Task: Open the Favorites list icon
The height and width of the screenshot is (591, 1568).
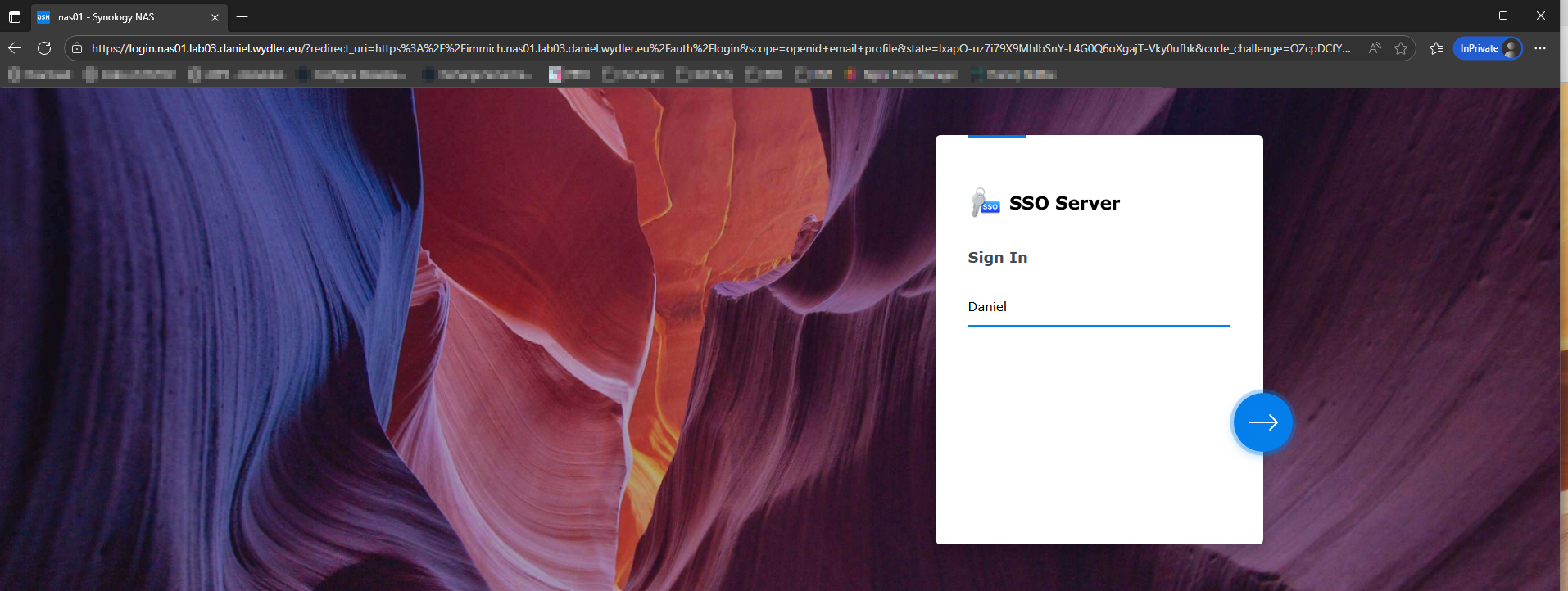Action: pyautogui.click(x=1435, y=48)
